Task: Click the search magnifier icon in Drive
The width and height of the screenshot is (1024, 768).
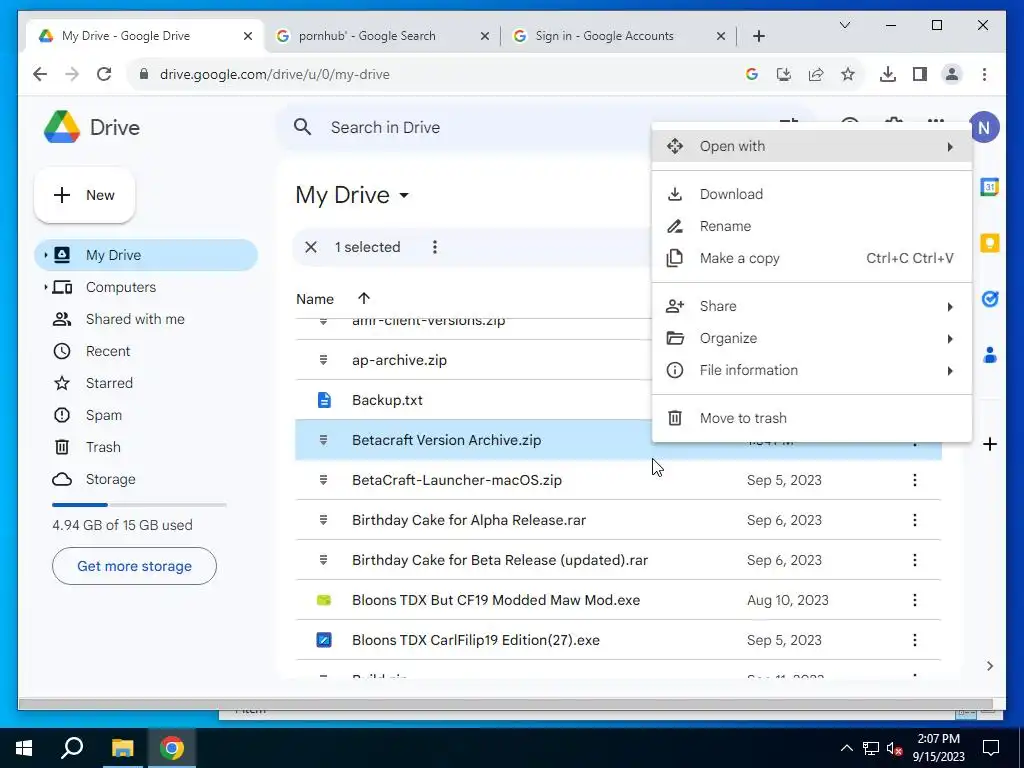Action: (302, 127)
